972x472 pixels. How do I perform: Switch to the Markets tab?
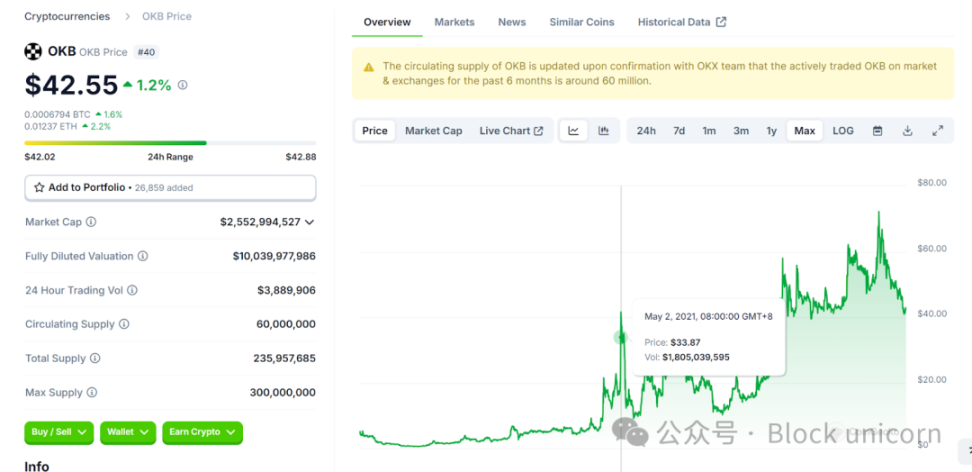[454, 22]
